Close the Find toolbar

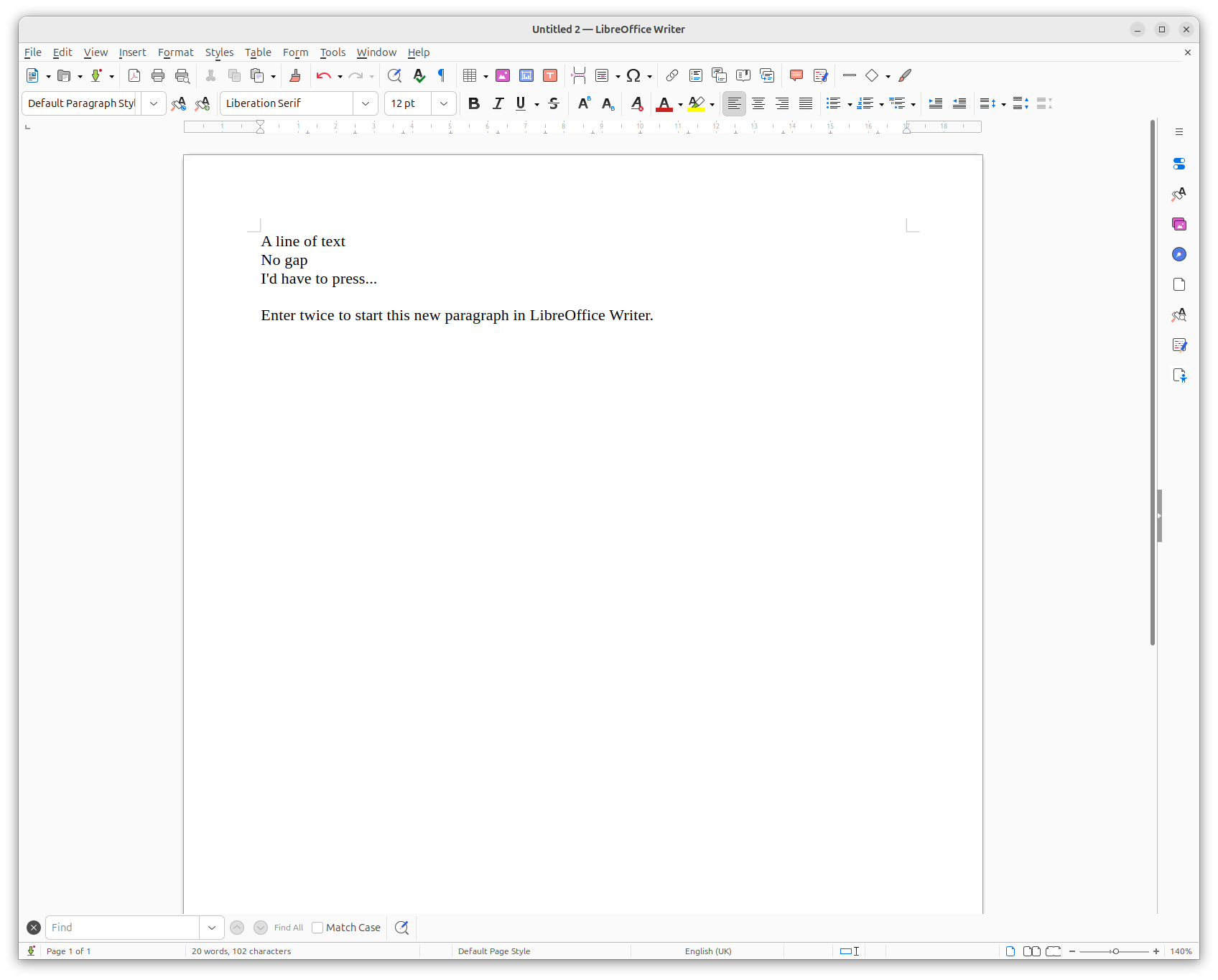(34, 928)
